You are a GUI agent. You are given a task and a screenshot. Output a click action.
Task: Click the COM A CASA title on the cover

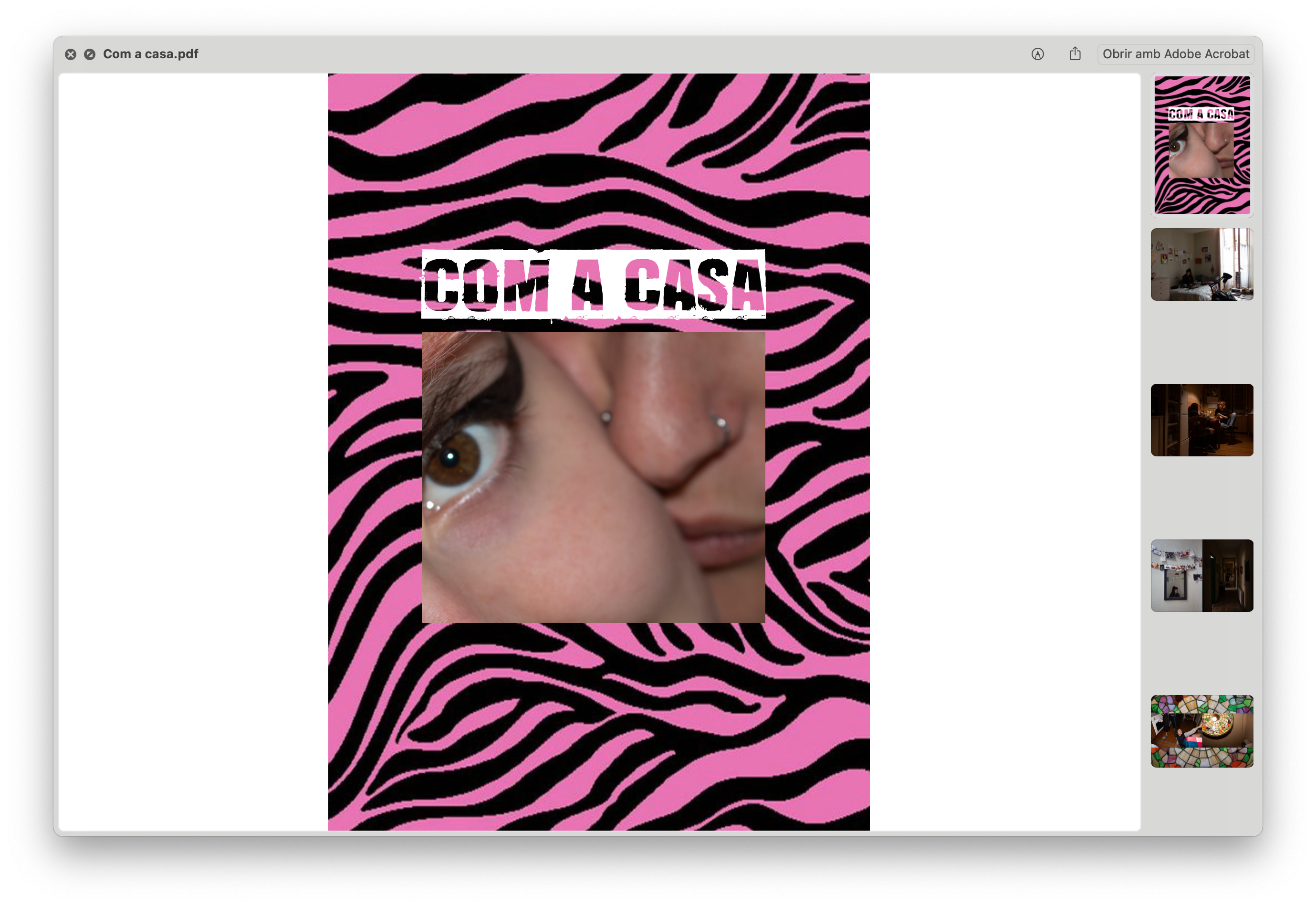pyautogui.click(x=593, y=284)
